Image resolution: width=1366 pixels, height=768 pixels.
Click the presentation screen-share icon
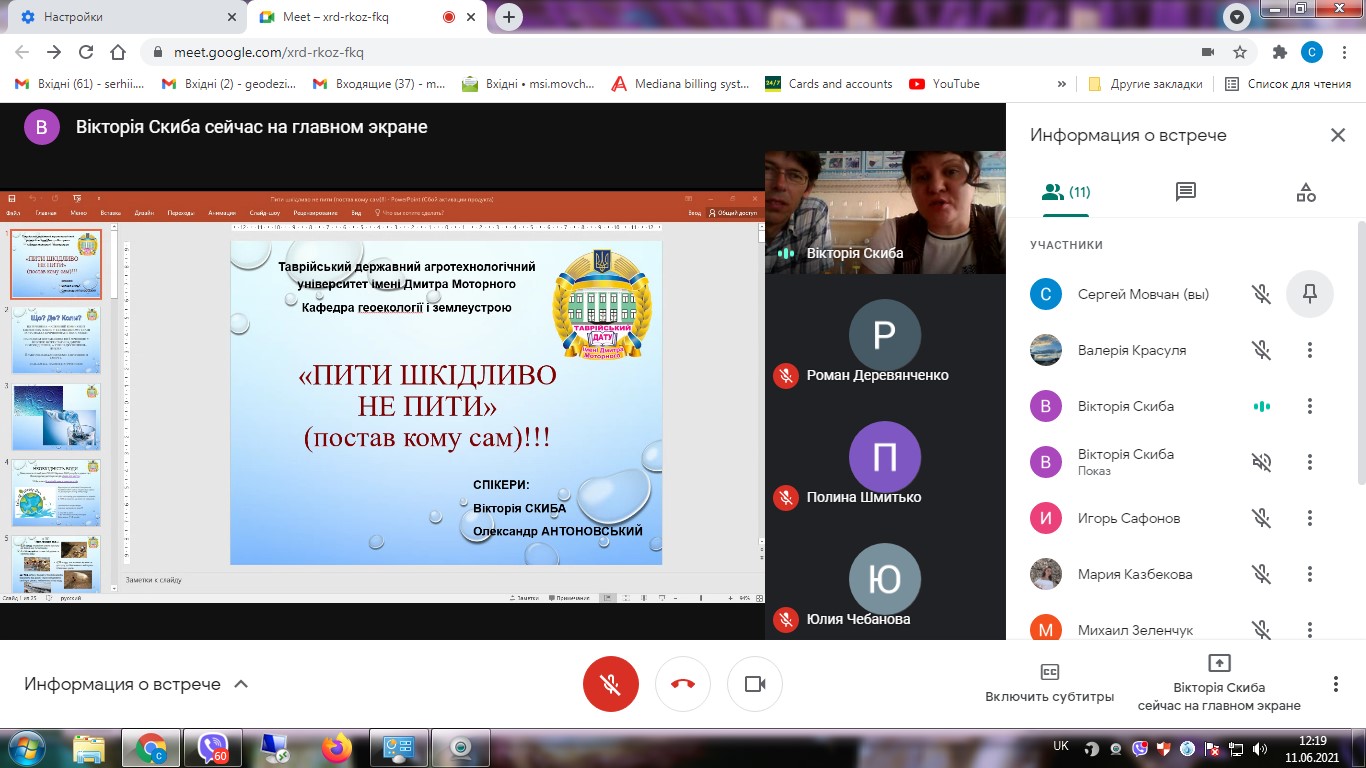tap(1219, 664)
